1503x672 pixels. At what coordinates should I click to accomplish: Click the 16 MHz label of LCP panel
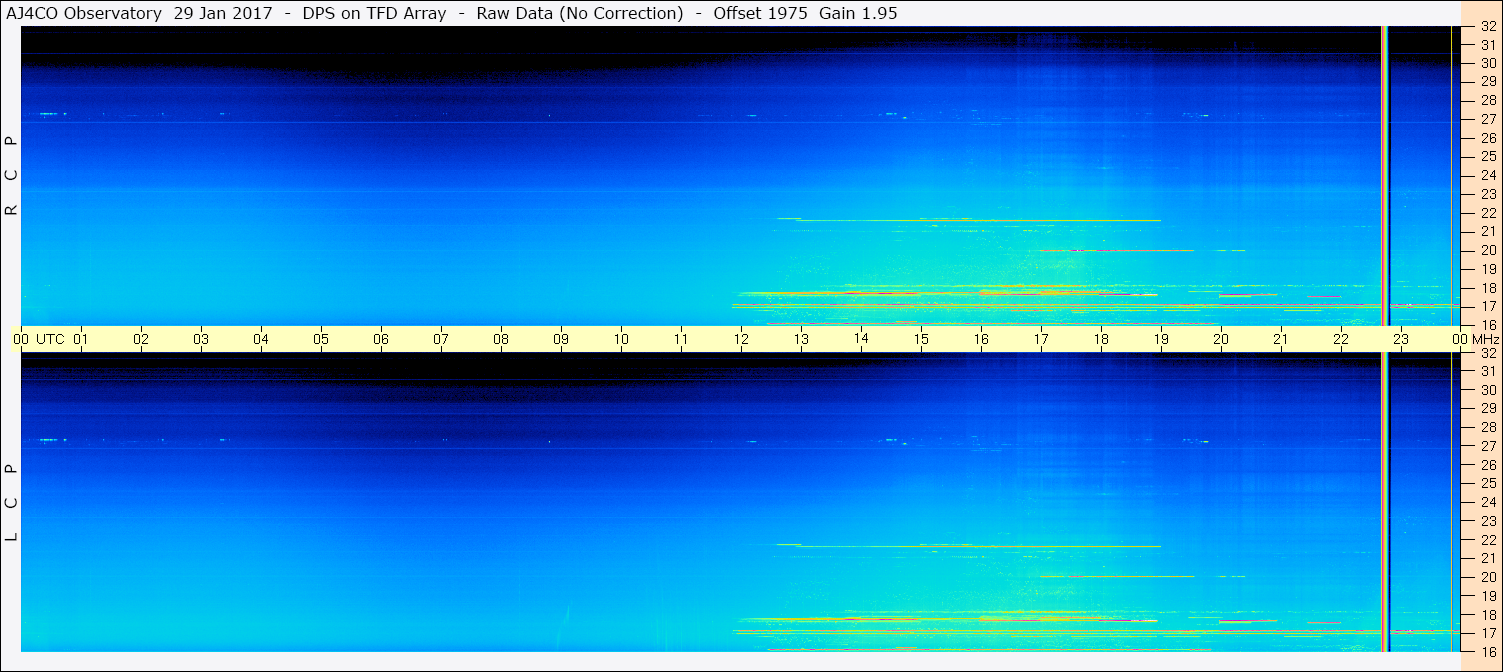pyautogui.click(x=1487, y=651)
